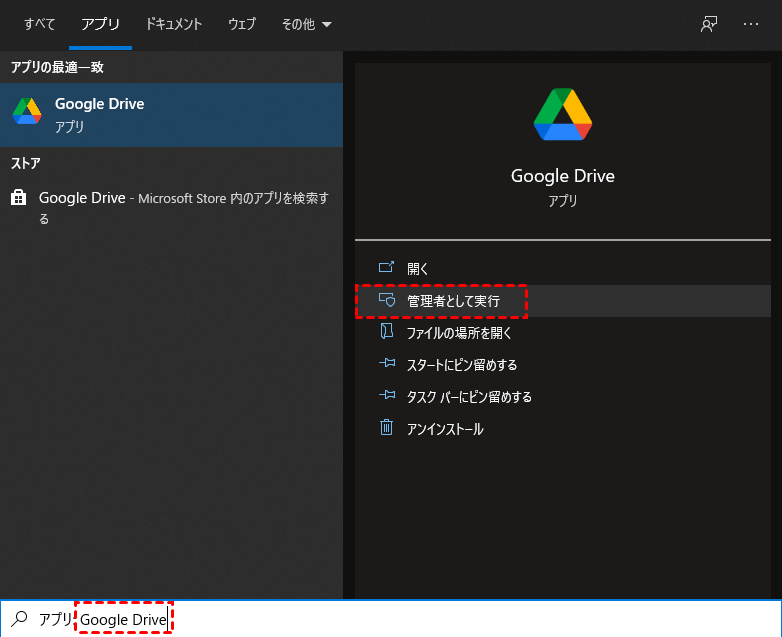Search Google Drive in Microsoft Store
782x637 pixels.
click(x=172, y=208)
